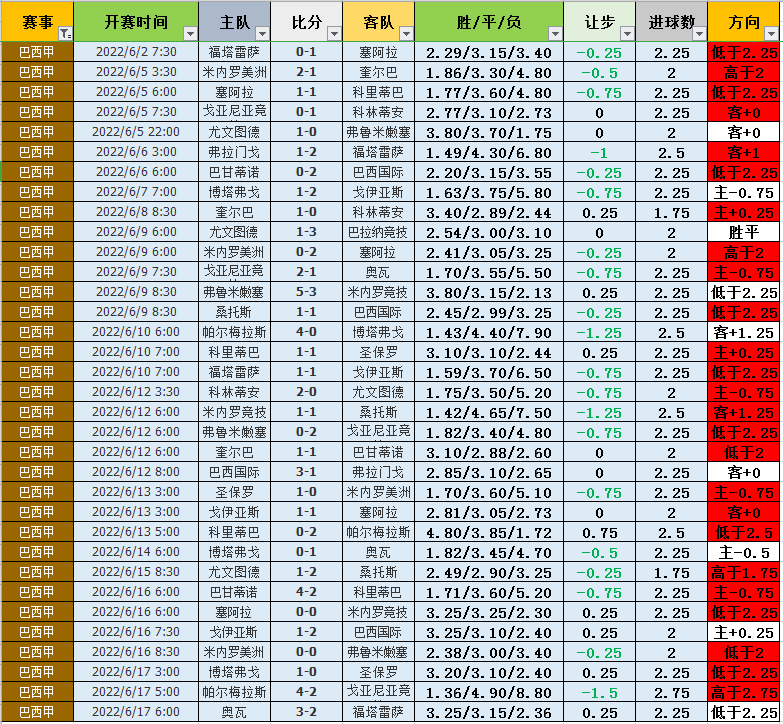Open the 比分 column filter dropdown
This screenshot has width=783, height=724.
[x=334, y=34]
